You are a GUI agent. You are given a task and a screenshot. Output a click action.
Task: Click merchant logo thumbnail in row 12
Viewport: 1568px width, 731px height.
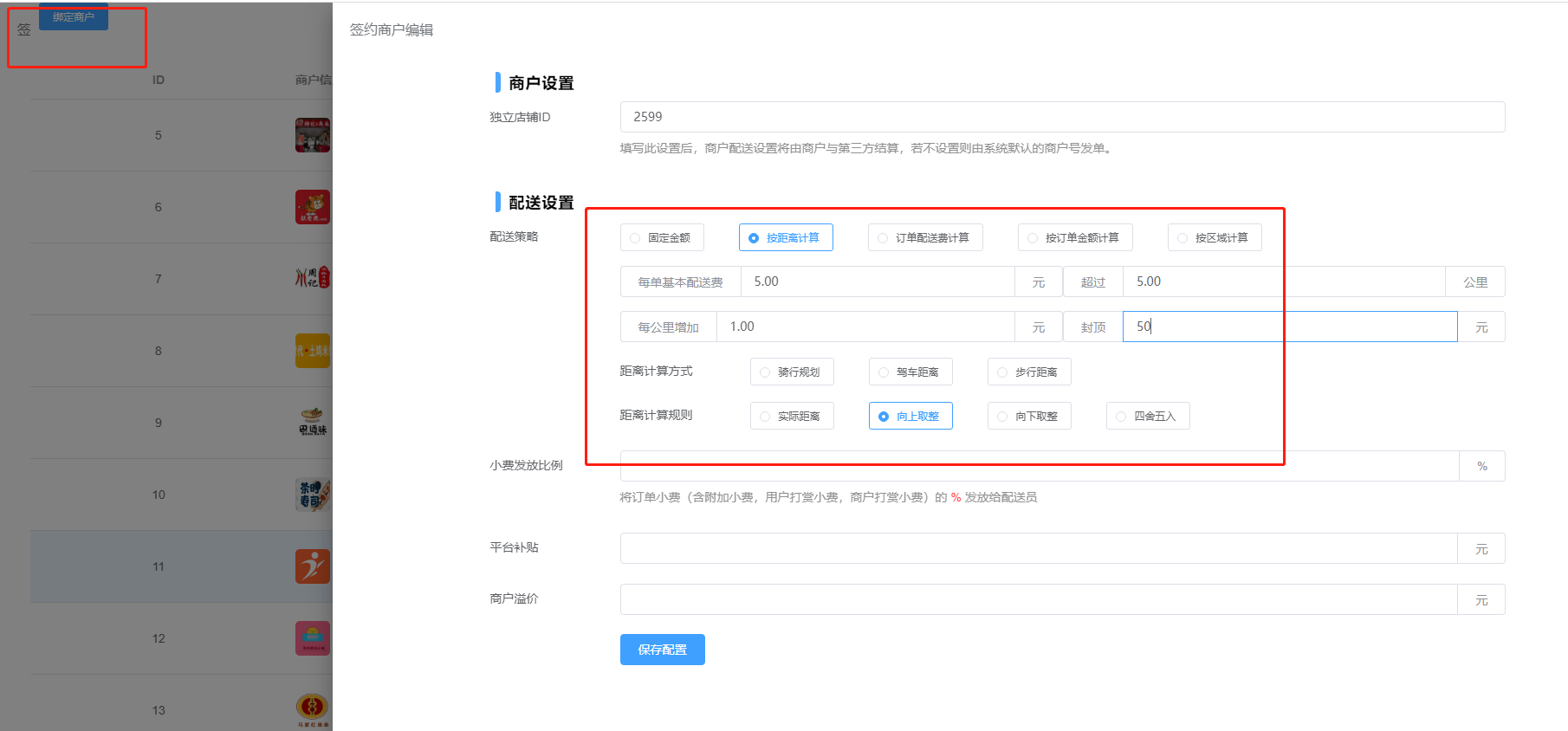tap(313, 638)
